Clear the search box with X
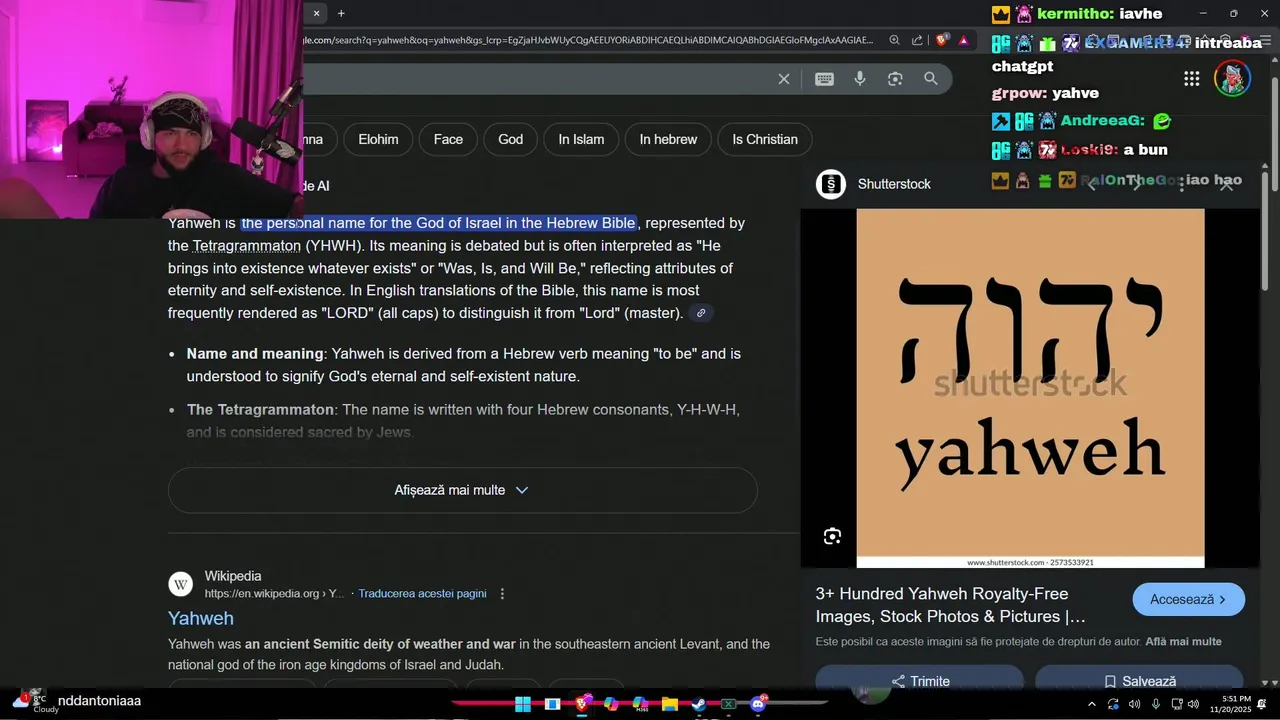The image size is (1280, 720). tap(784, 79)
